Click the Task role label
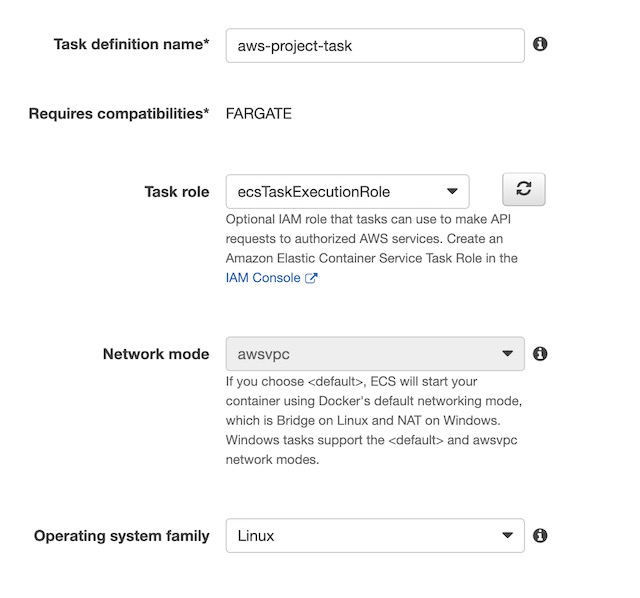Screen dimensions: 640x598 [x=177, y=191]
